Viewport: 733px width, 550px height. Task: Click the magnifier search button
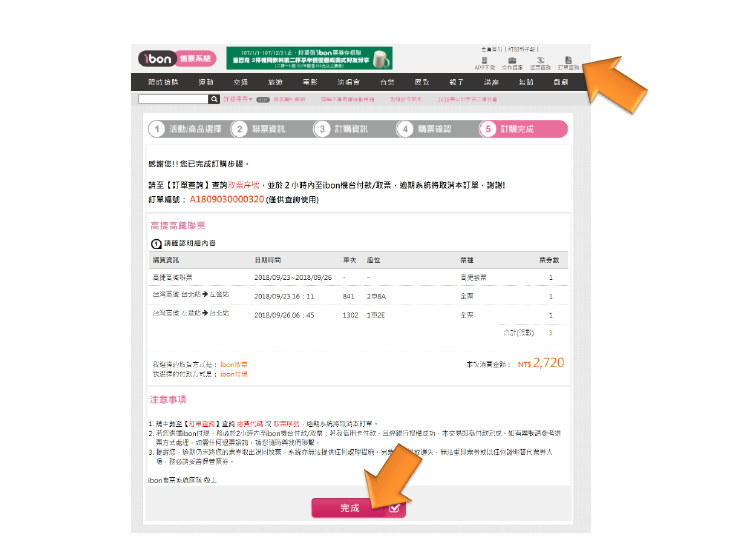(214, 100)
